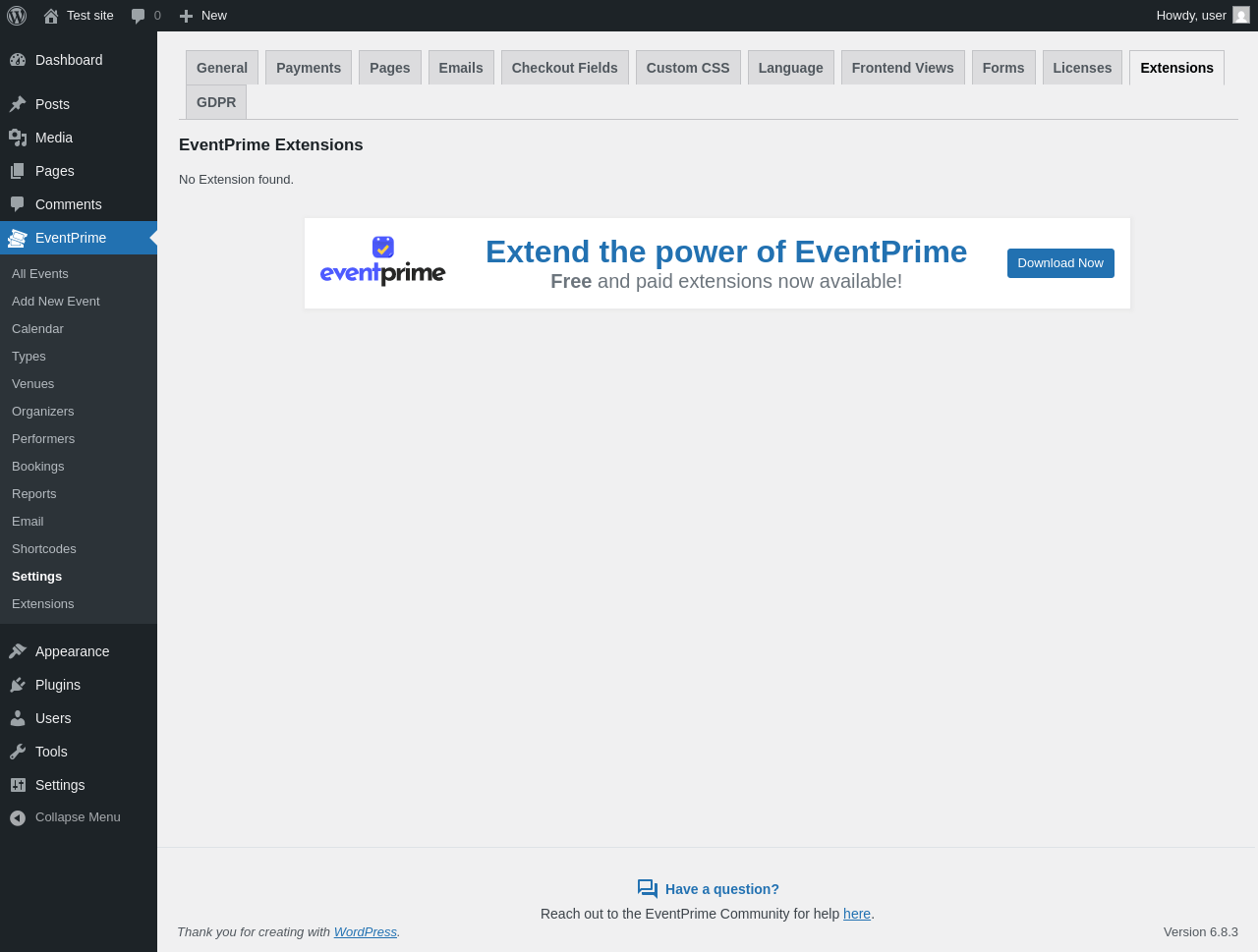Open the user avatar in admin bar
This screenshot has width=1258, height=952.
pos(1241,15)
